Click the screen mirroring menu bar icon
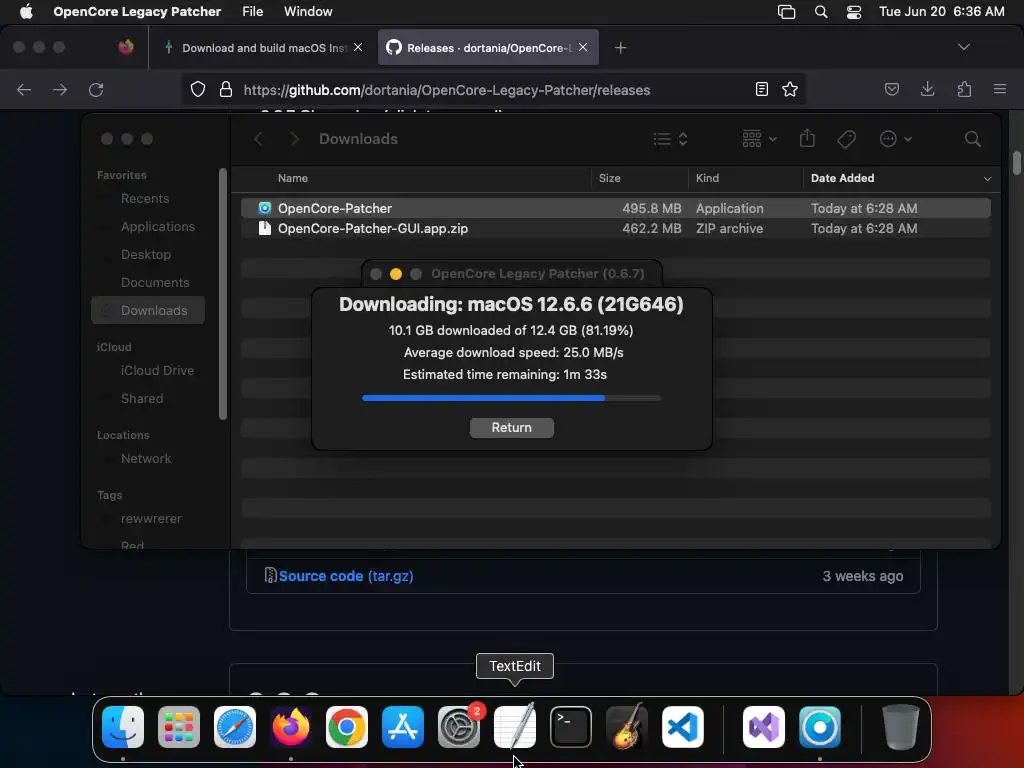 coord(786,12)
